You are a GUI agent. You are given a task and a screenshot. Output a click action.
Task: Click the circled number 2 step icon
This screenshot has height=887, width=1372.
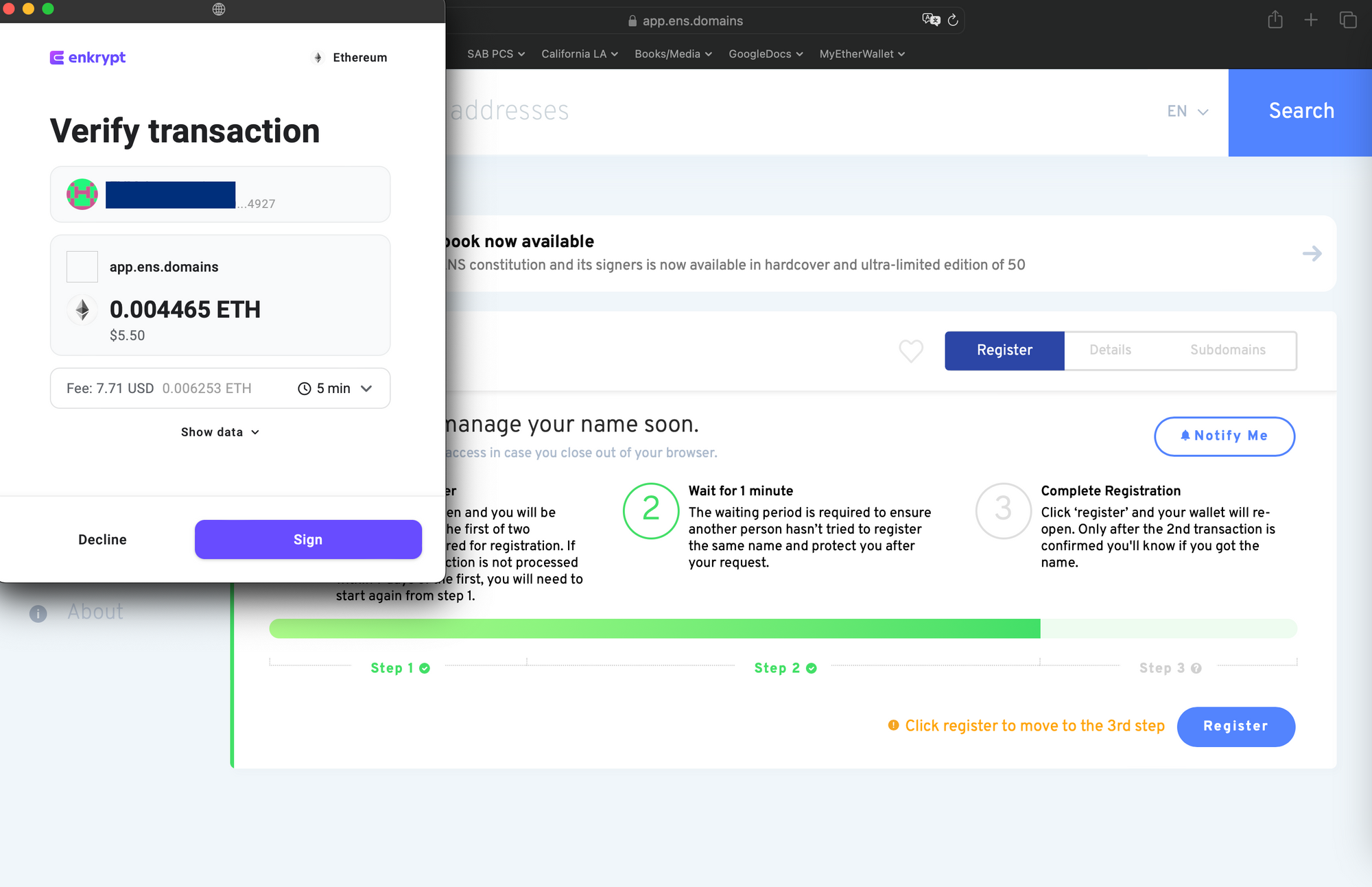[651, 511]
